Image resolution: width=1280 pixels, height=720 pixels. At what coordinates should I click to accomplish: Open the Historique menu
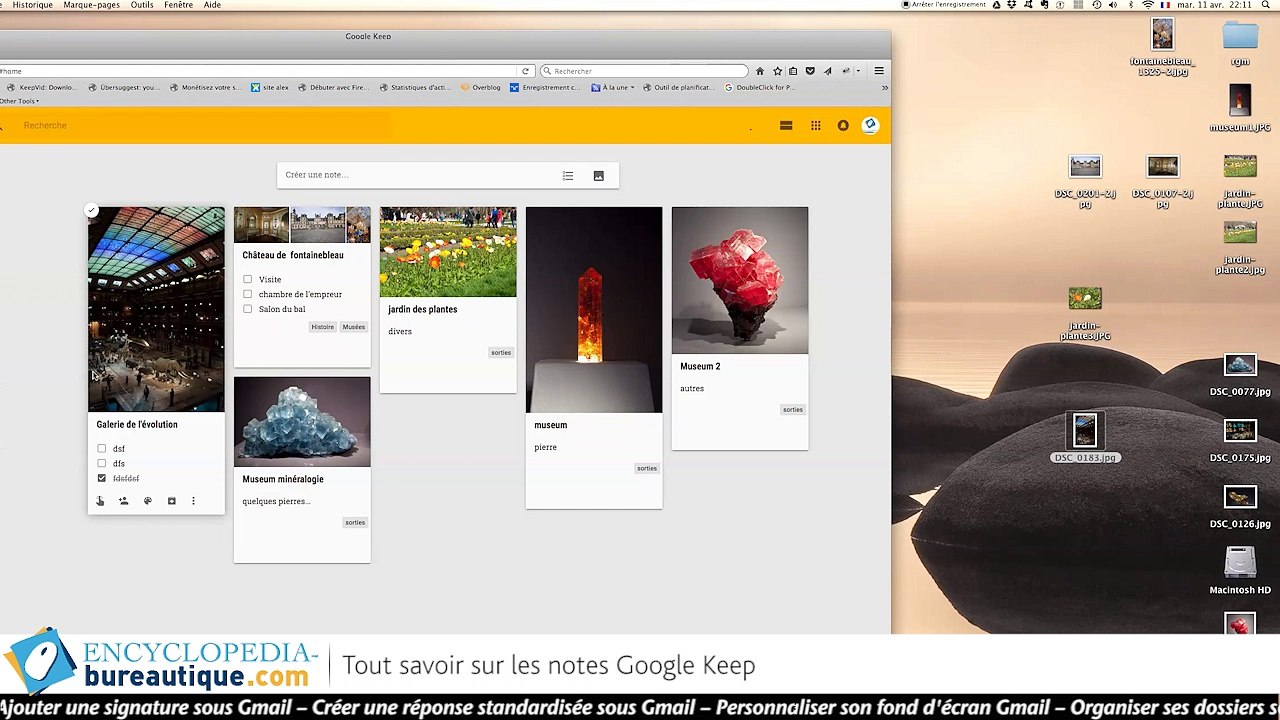32,5
